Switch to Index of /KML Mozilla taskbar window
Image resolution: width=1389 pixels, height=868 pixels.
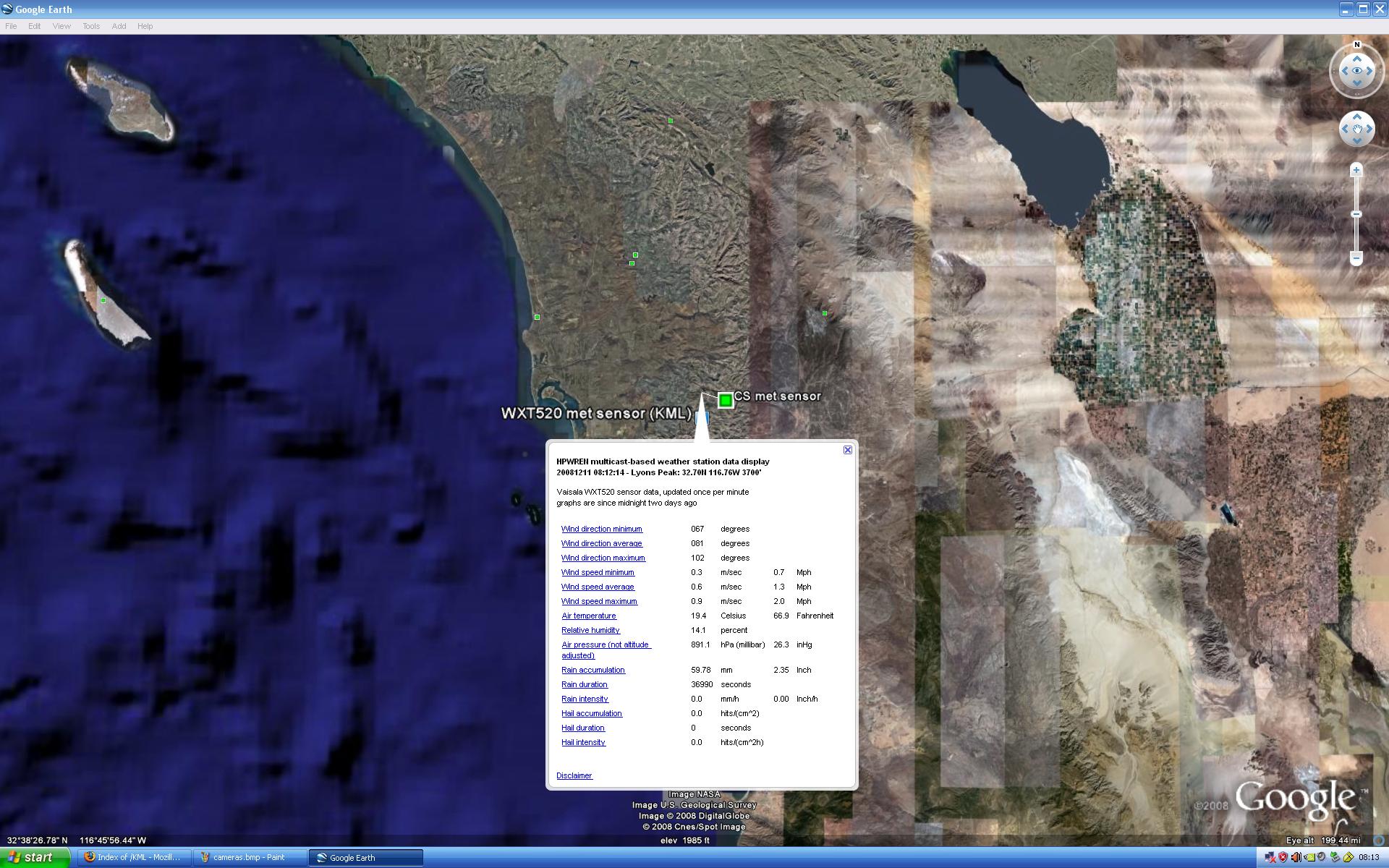(135, 857)
